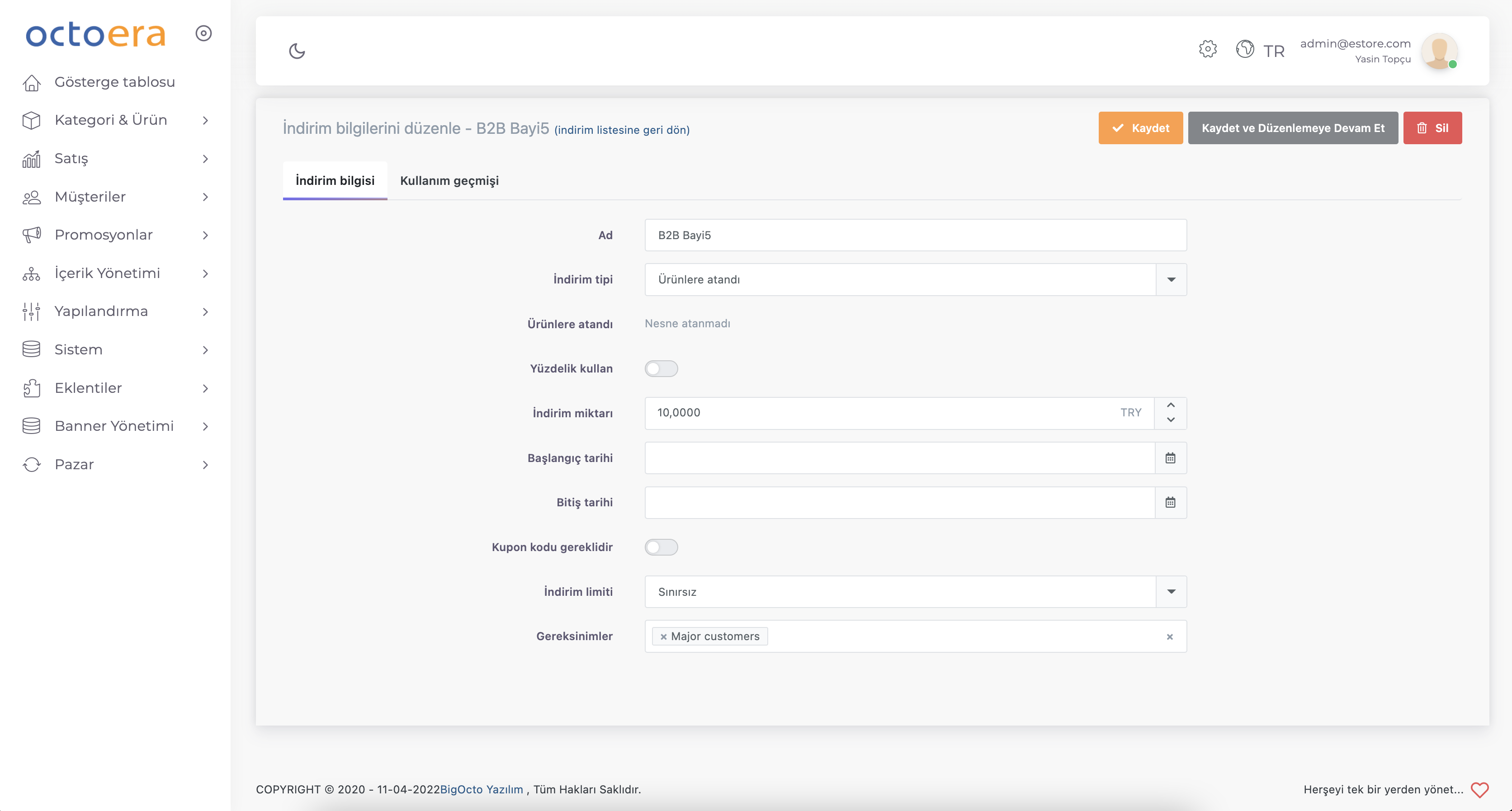This screenshot has height=811, width=1512.
Task: Click the heart icon in footer
Action: point(1479,789)
